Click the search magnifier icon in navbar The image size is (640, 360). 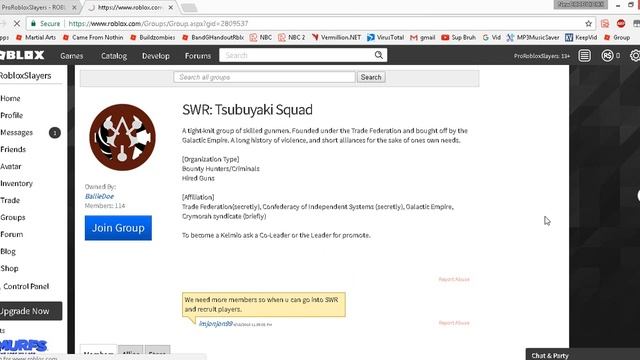(x=378, y=55)
